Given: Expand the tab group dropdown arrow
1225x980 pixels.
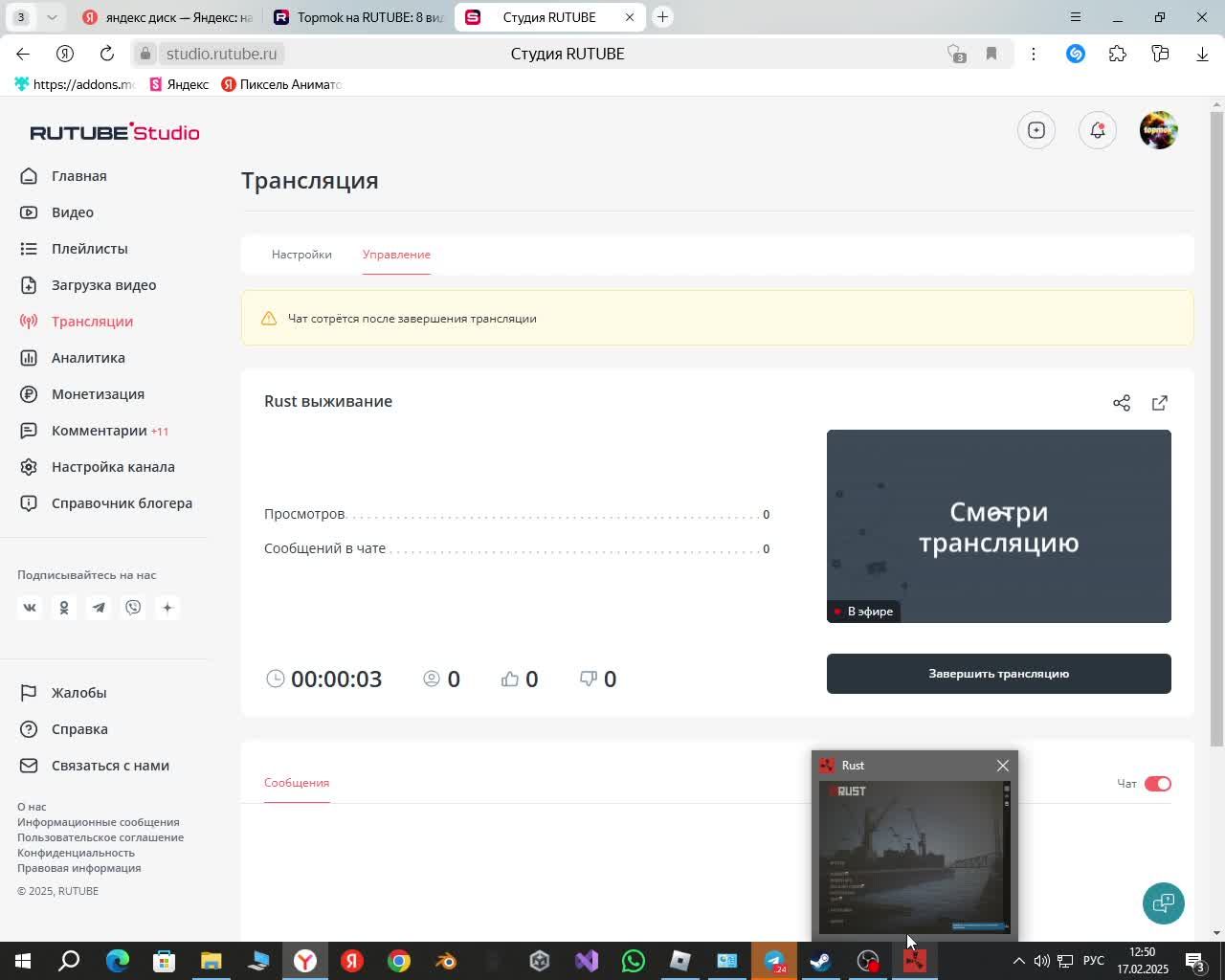Looking at the screenshot, I should pos(52,17).
